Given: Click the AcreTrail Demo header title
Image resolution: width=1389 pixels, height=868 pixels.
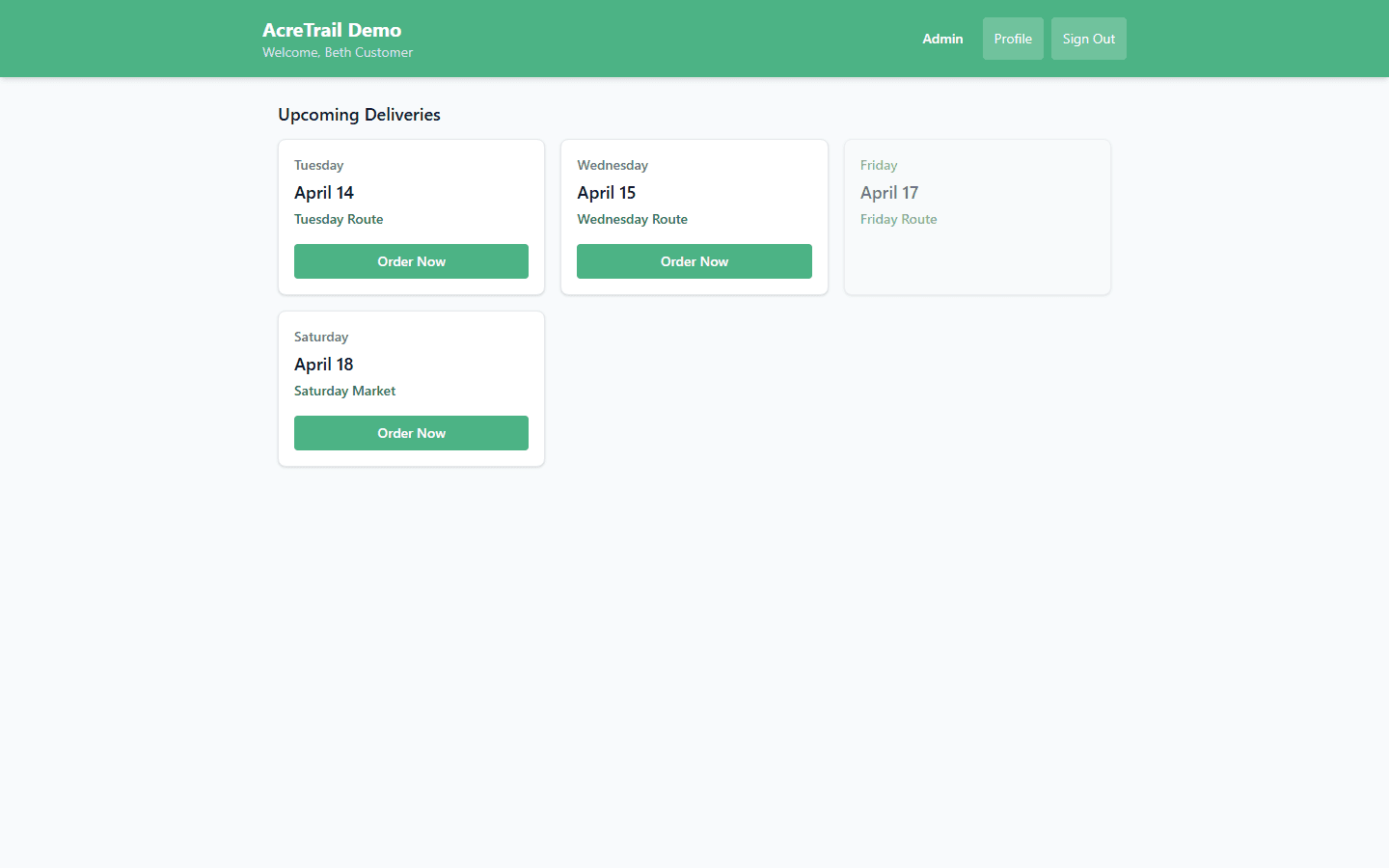Looking at the screenshot, I should coord(332,30).
